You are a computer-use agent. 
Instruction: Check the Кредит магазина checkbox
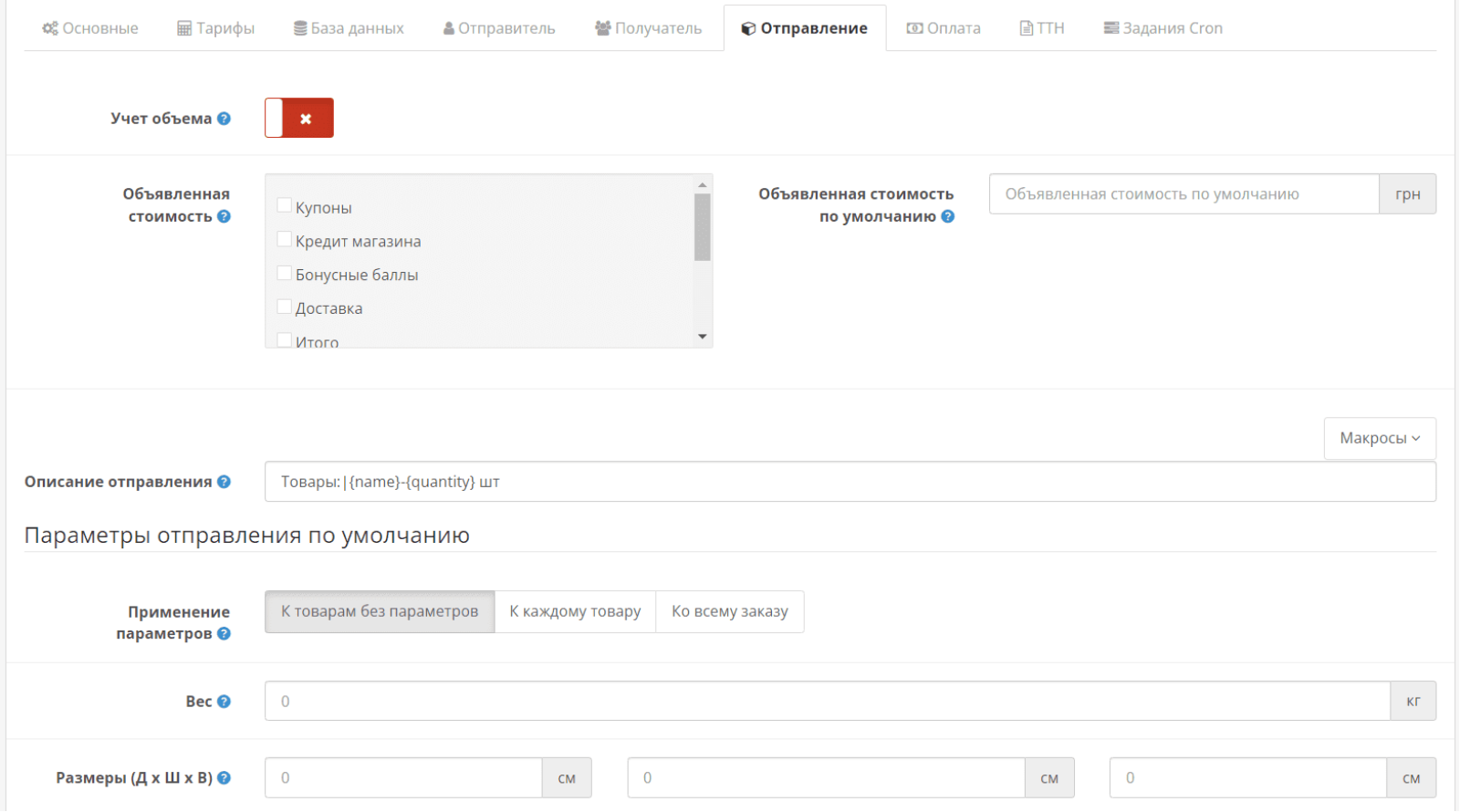click(285, 239)
